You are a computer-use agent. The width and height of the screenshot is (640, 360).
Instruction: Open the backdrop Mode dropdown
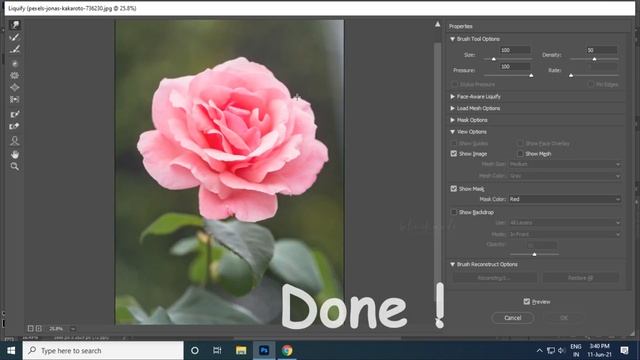pyautogui.click(x=564, y=235)
